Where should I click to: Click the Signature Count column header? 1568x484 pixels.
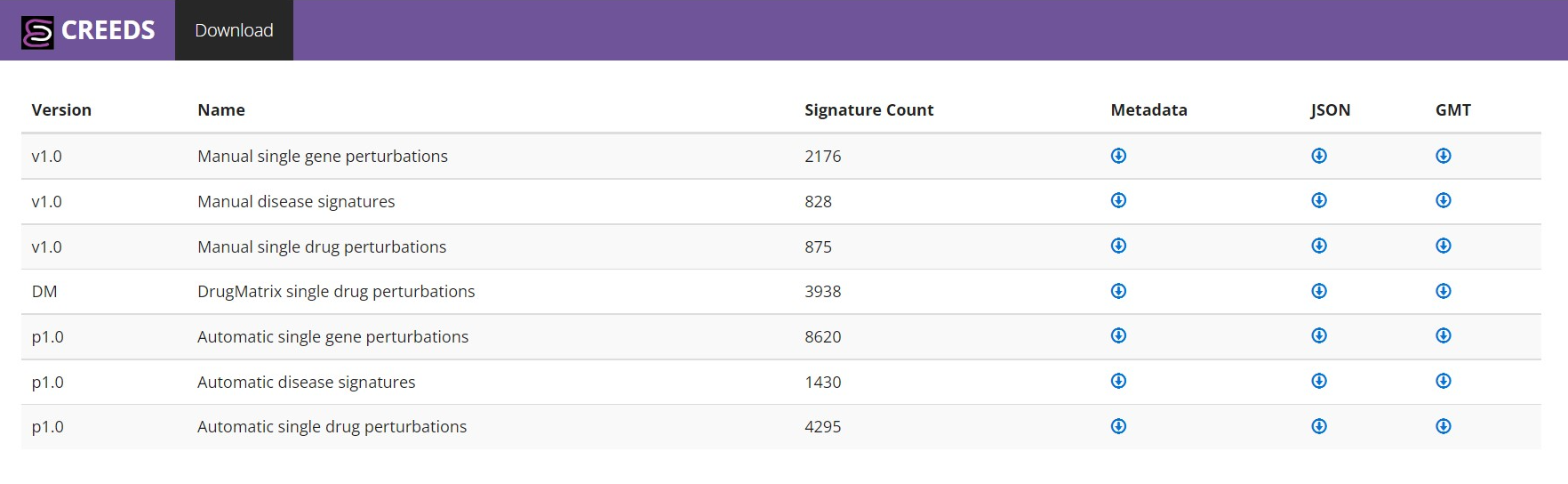click(x=868, y=110)
